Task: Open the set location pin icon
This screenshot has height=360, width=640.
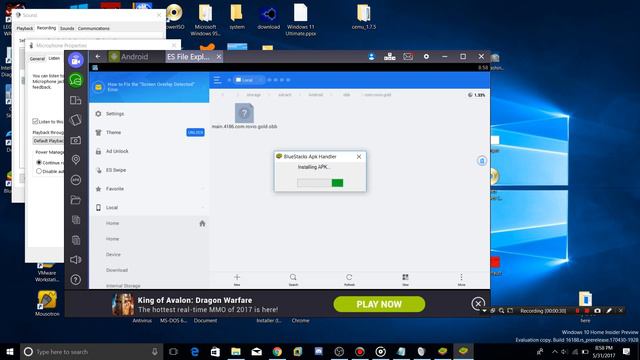Action: click(76, 160)
